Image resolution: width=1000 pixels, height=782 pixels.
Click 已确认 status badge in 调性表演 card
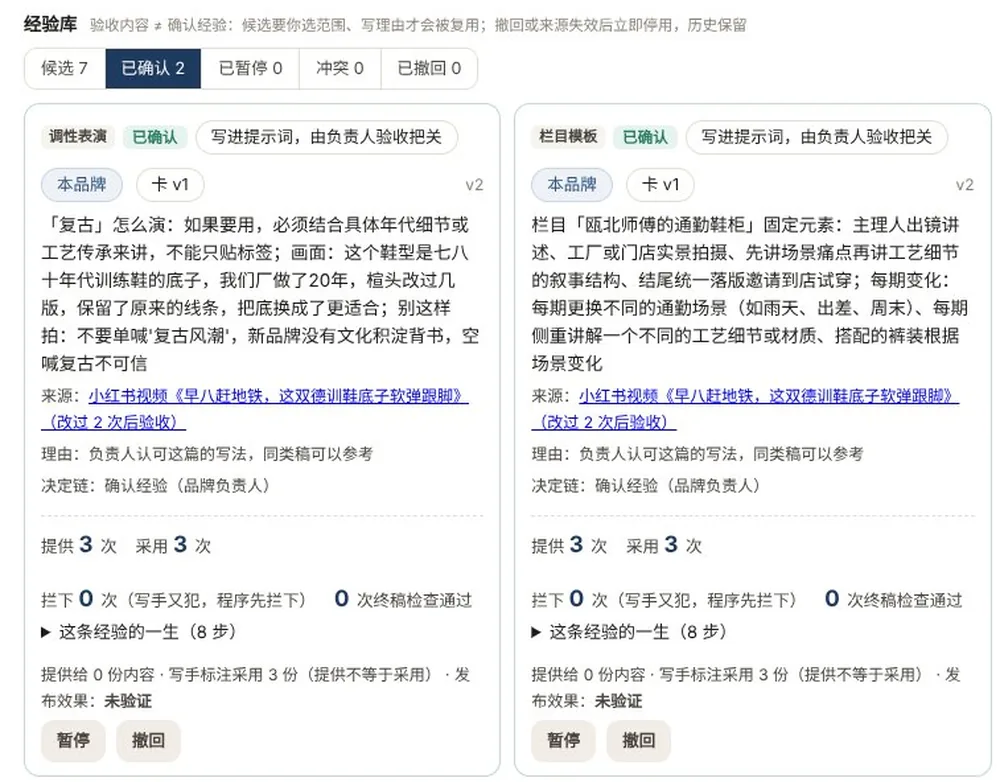[x=155, y=137]
